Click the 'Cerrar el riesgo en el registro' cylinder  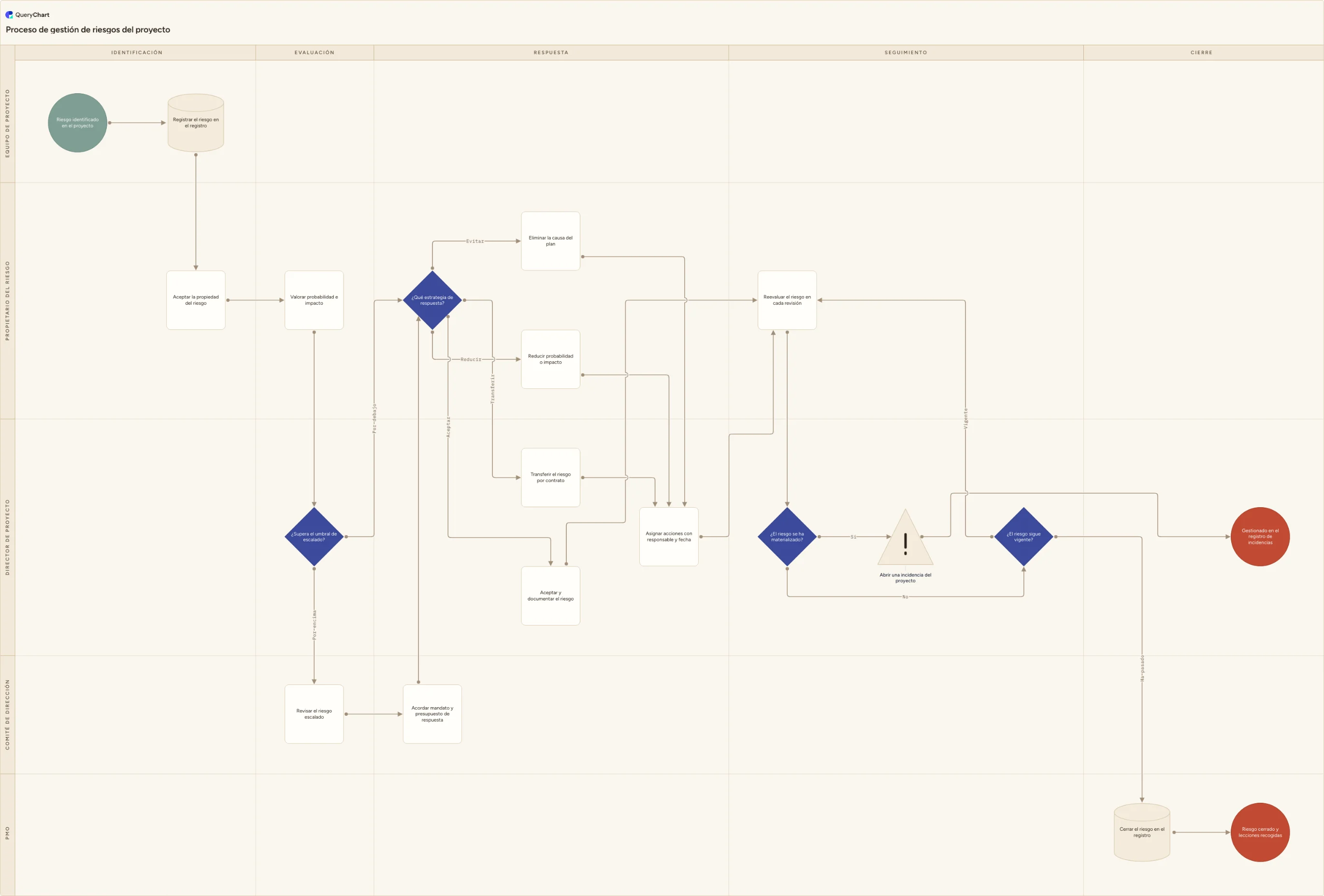pos(1142,832)
